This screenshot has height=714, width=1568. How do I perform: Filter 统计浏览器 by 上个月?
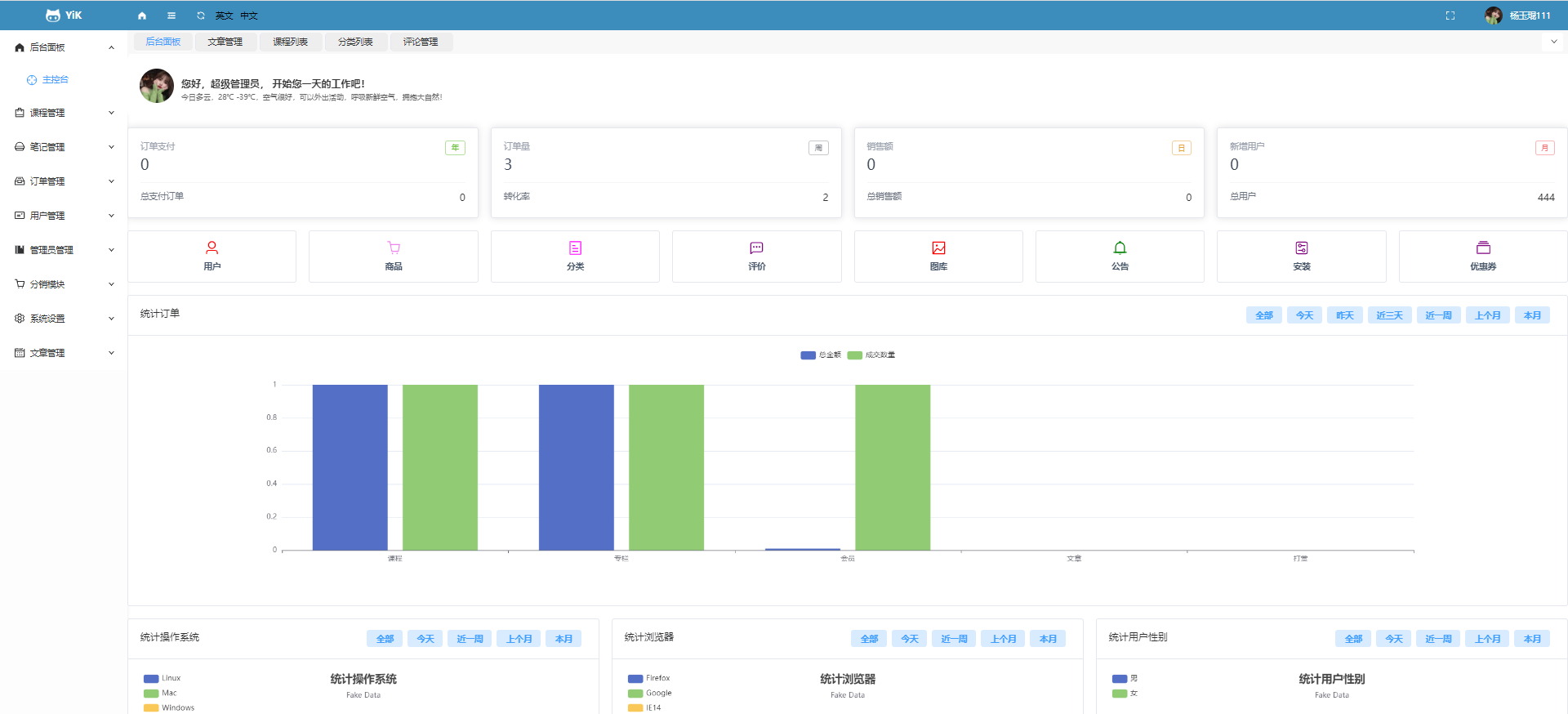click(1003, 639)
